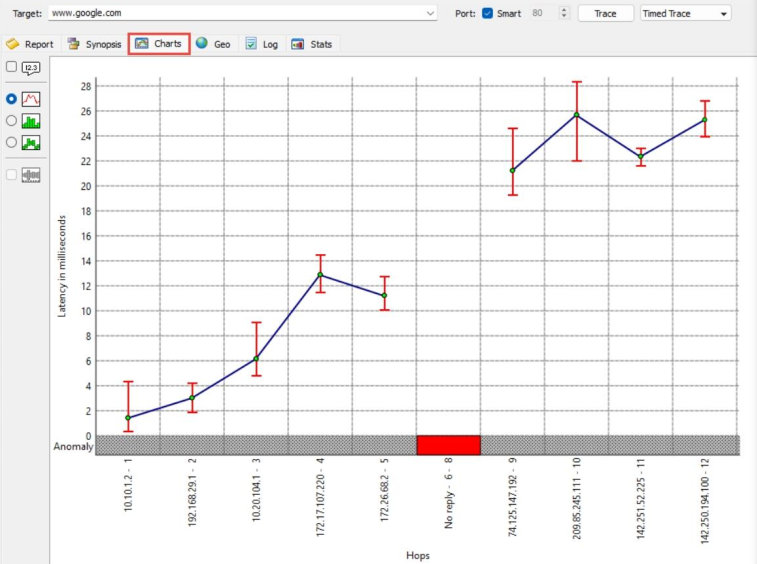
Task: Click the Synopsis tab icon
Action: [x=73, y=44]
